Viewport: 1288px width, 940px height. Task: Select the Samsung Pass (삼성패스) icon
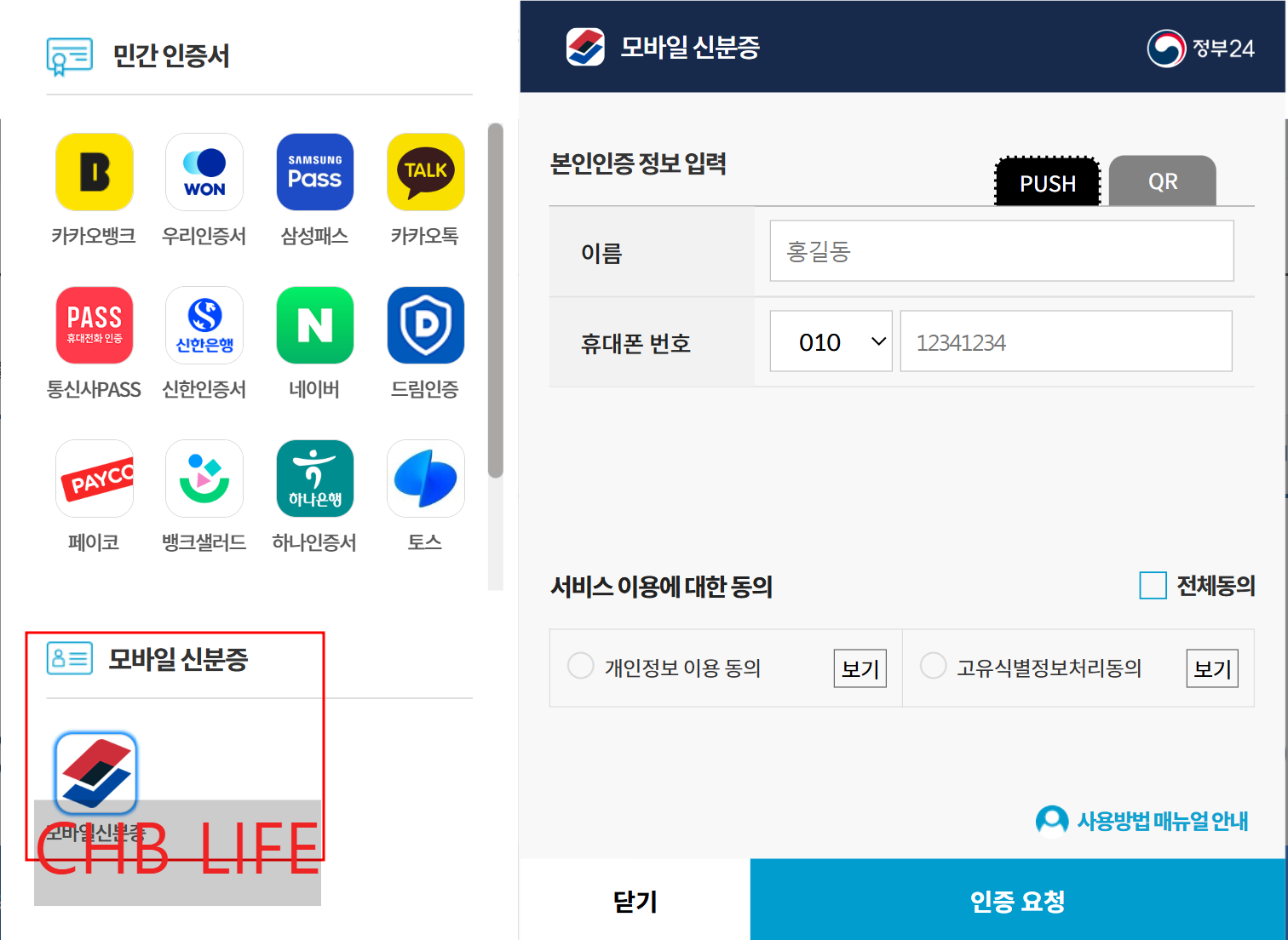315,172
